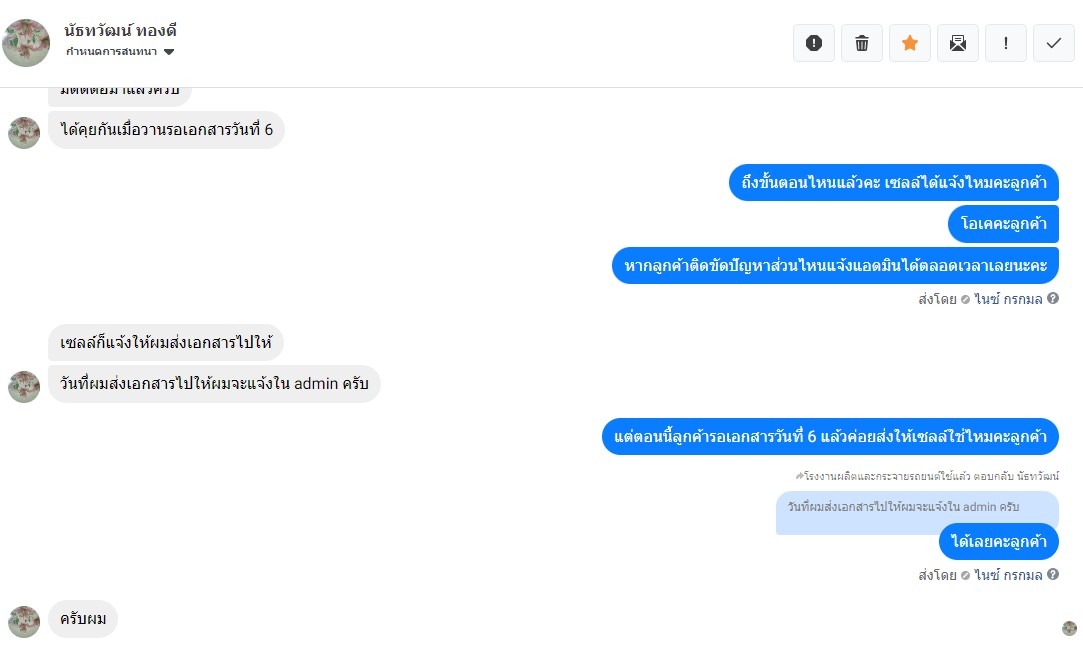1083x656 pixels.
Task: Select the blue message โอเคคะลูกค้า
Action: pyautogui.click(x=1003, y=224)
